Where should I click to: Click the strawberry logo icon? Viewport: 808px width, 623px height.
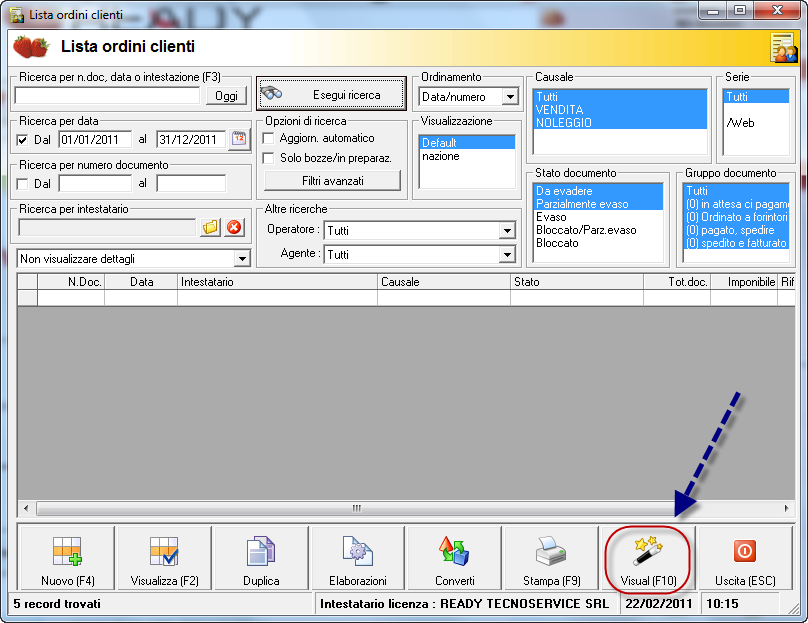(x=31, y=47)
